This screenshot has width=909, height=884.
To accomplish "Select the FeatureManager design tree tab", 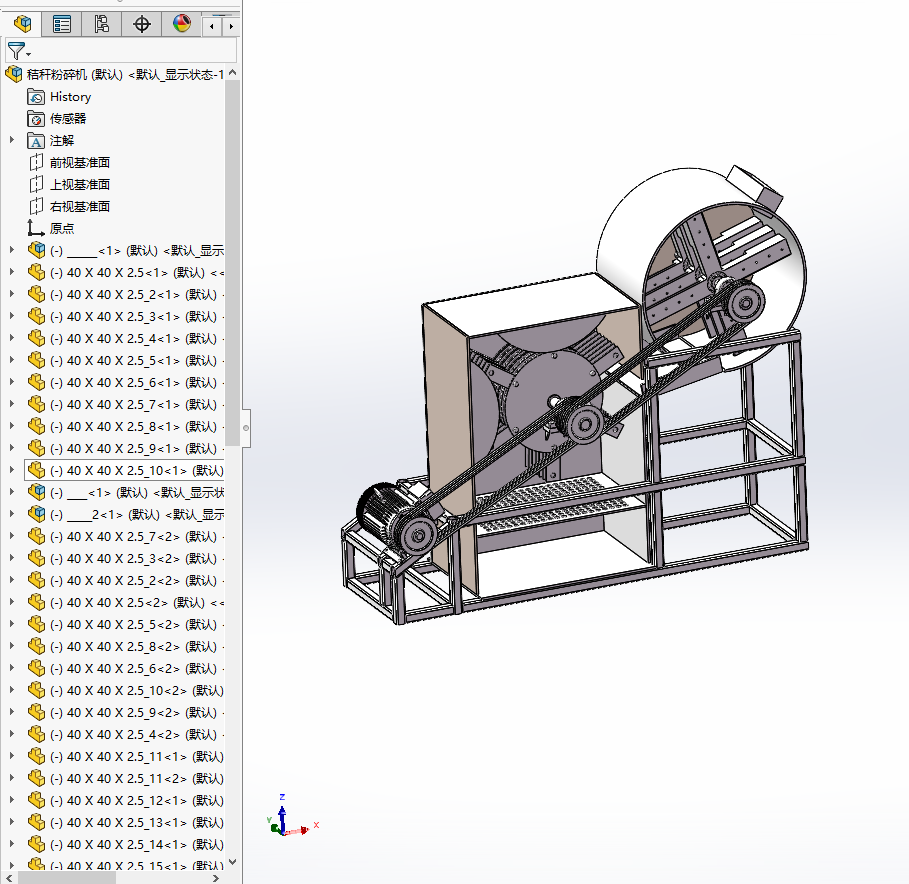I will coord(22,24).
